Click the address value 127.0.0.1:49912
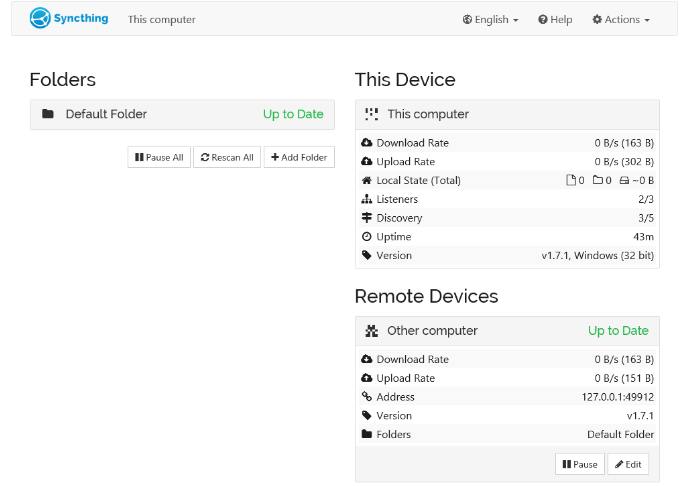Screen dimensions: 680x486 pos(618,397)
